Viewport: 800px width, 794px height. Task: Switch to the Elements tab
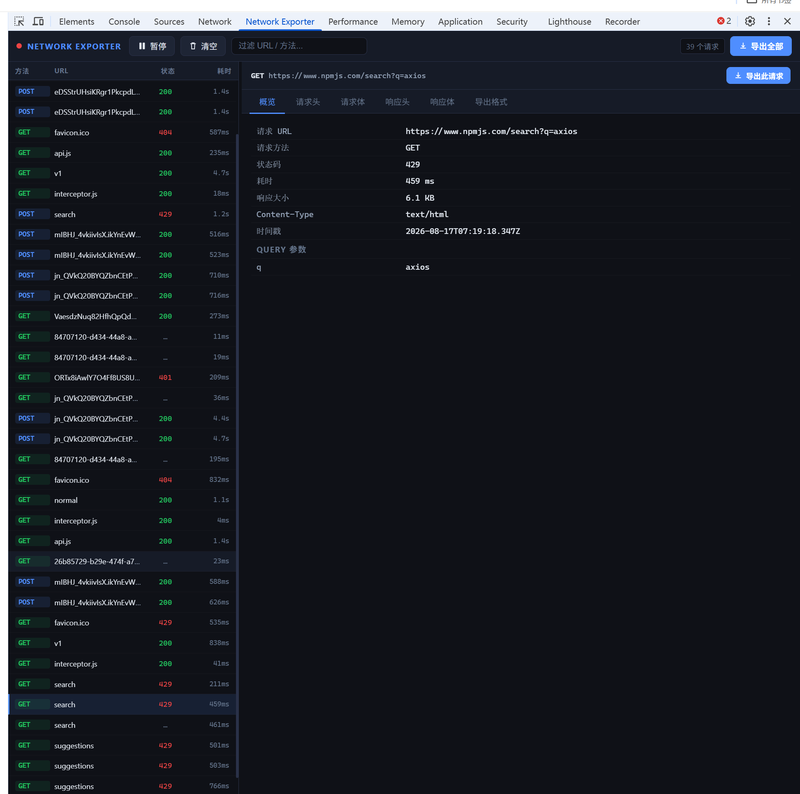coord(77,21)
